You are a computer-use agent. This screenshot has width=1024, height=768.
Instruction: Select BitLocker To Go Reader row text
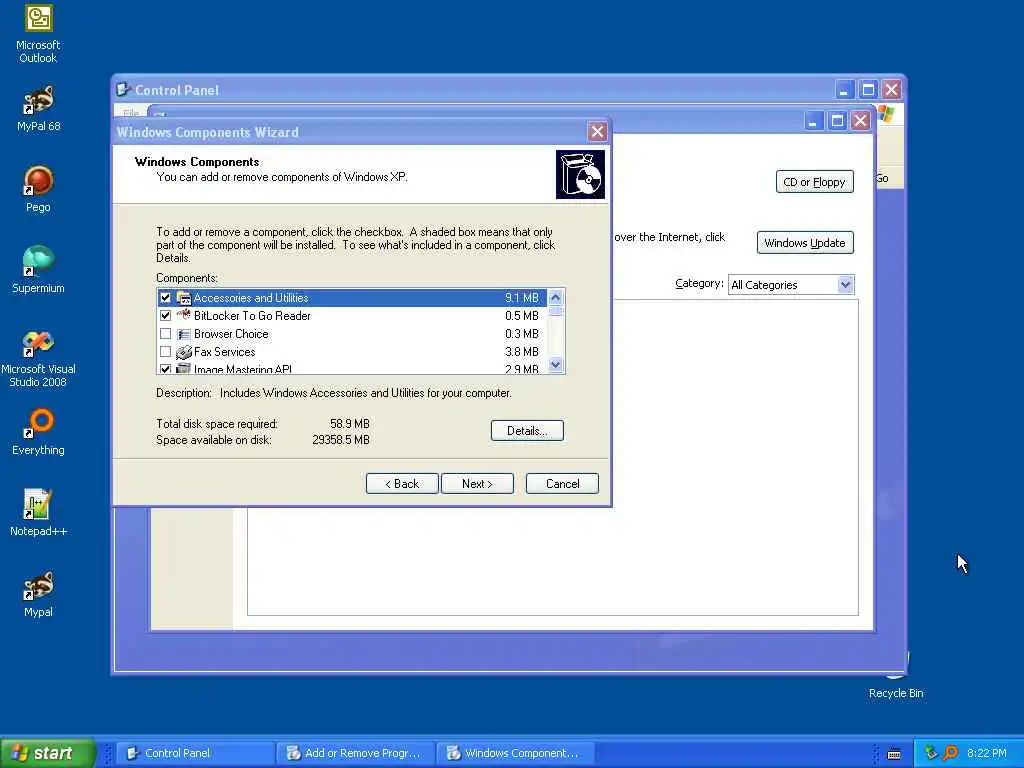point(252,315)
